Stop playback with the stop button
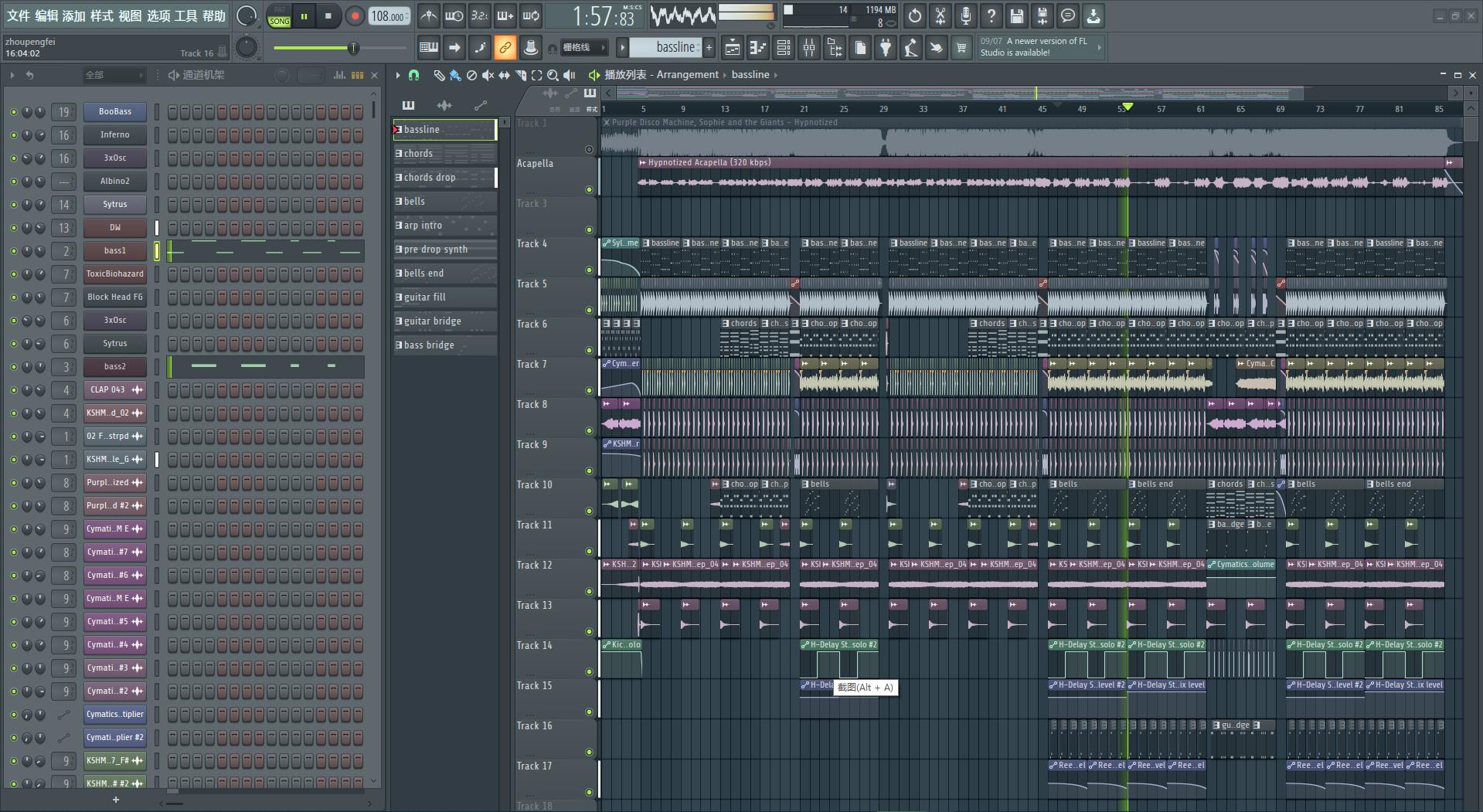Screen dimensions: 1483x812 tap(328, 16)
